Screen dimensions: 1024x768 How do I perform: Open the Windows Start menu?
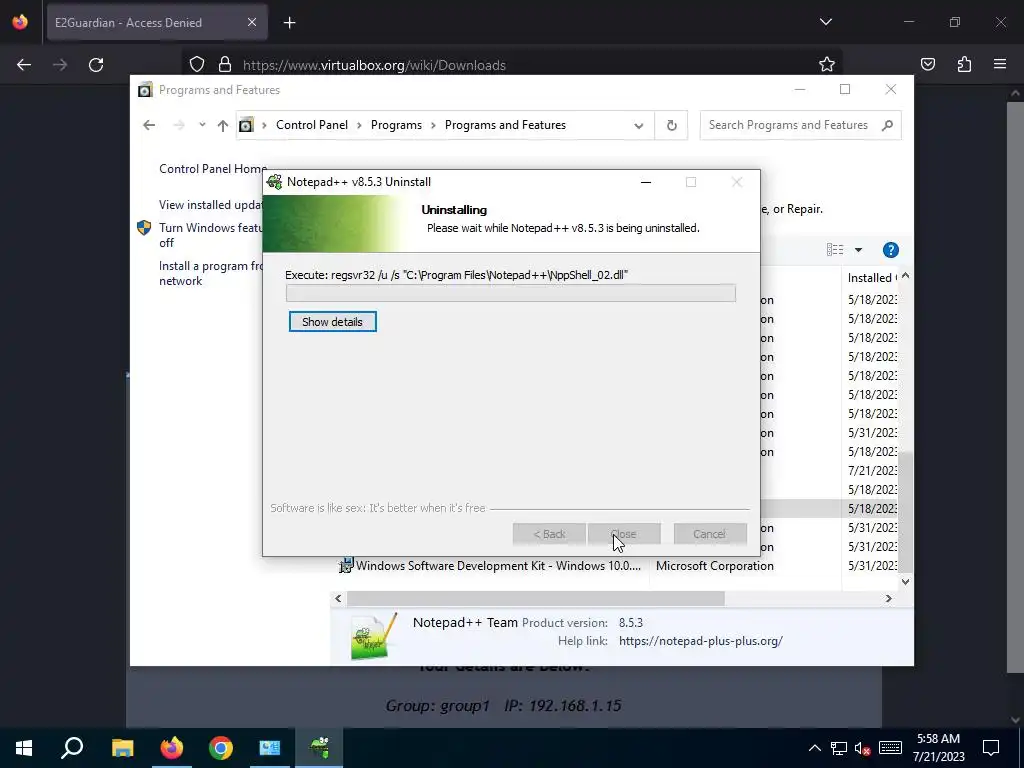point(24,748)
